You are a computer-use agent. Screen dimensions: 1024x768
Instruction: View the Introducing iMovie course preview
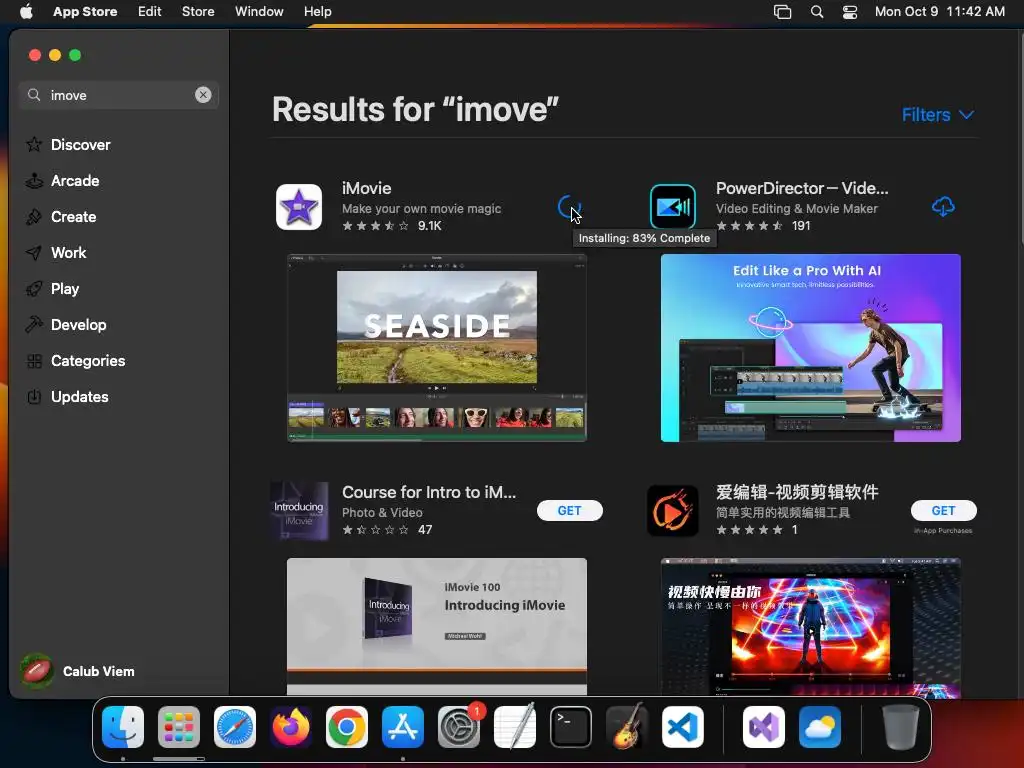(437, 626)
